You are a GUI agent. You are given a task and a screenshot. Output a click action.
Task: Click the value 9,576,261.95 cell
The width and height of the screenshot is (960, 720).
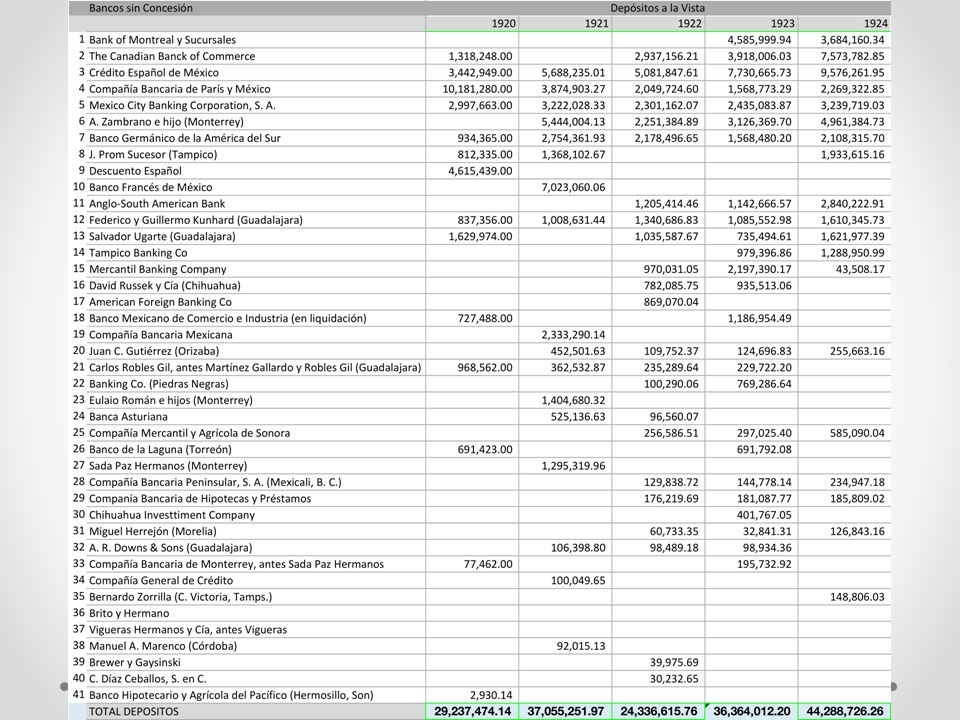tap(844, 72)
